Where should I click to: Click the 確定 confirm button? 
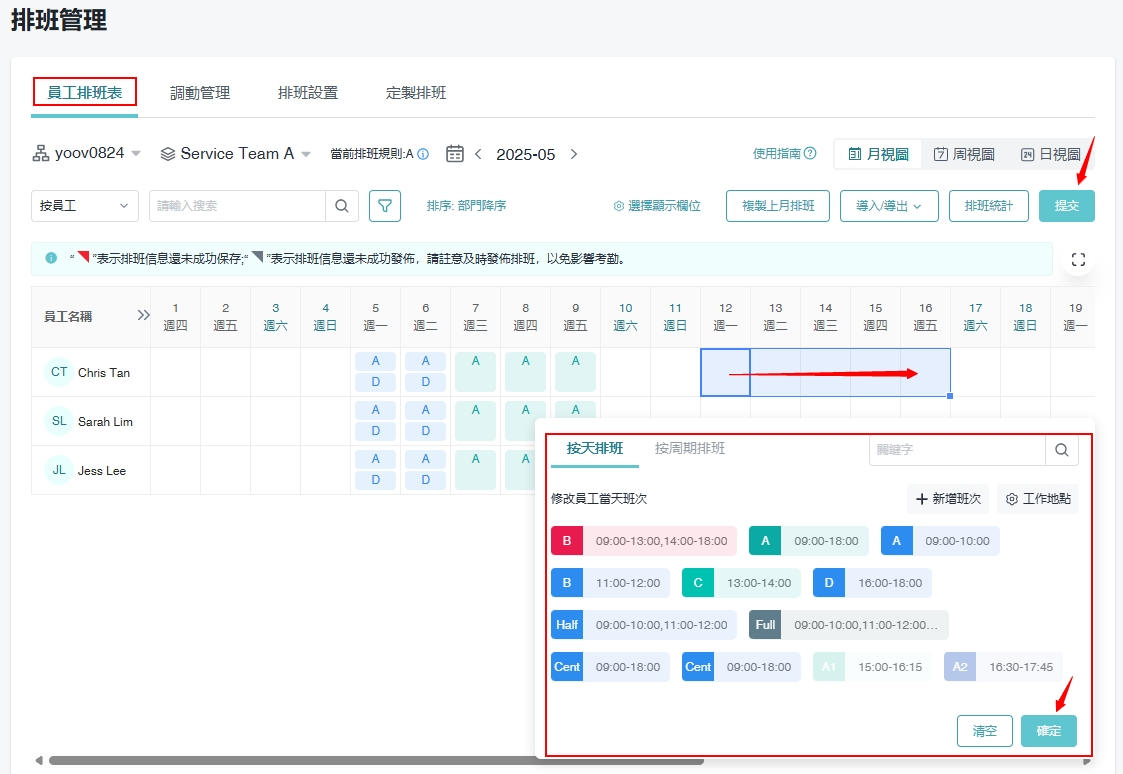1048,731
